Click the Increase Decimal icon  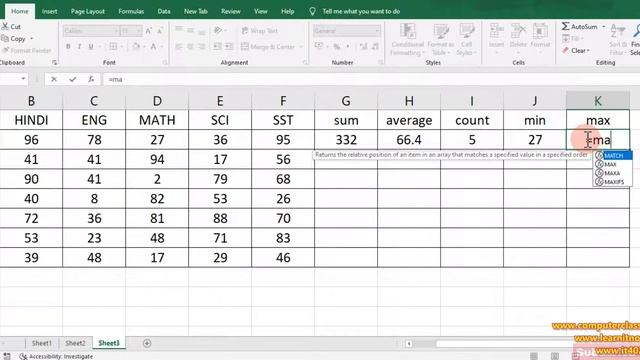[x=363, y=47]
